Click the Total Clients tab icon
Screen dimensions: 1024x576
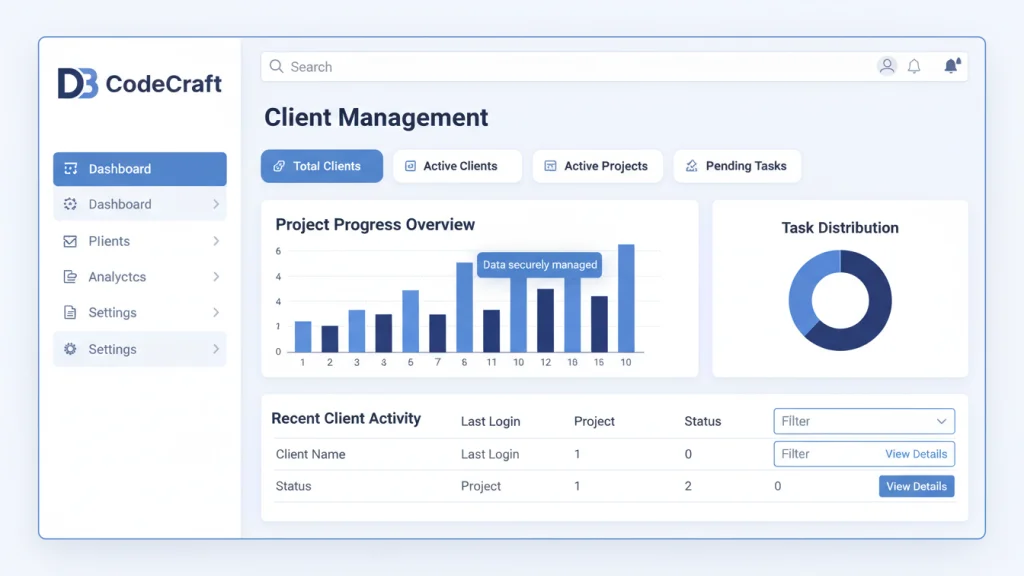(x=279, y=166)
